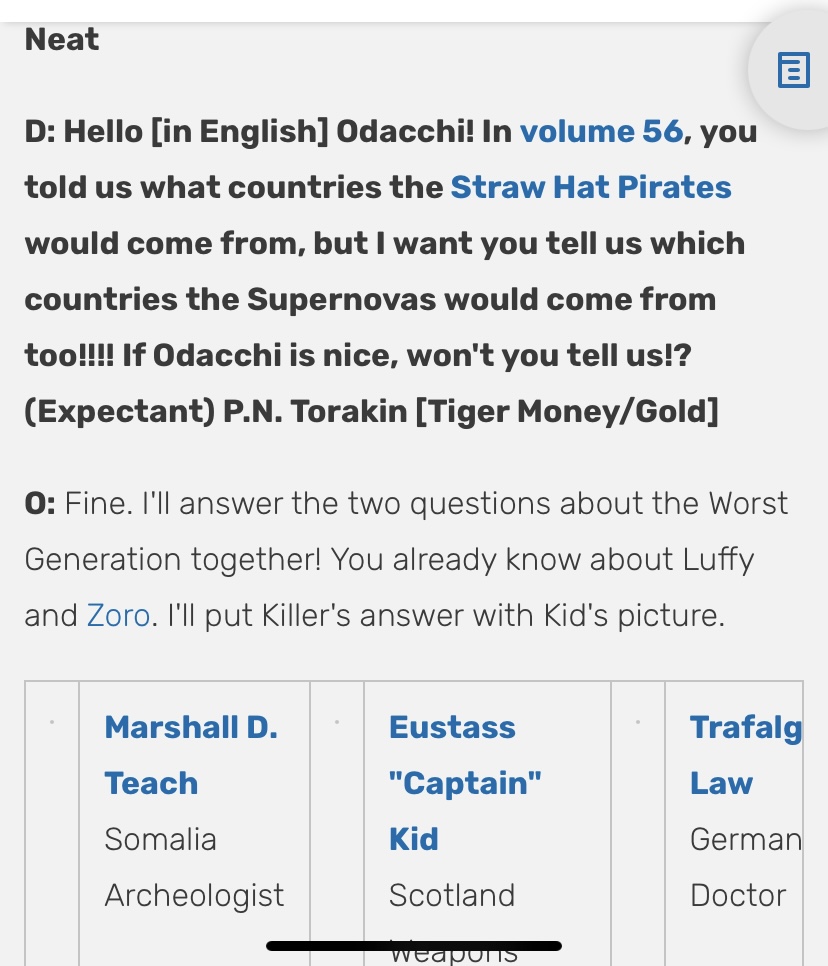Follow the Straw Hat Pirates link
Screen dimensions: 828x966
click(590, 188)
